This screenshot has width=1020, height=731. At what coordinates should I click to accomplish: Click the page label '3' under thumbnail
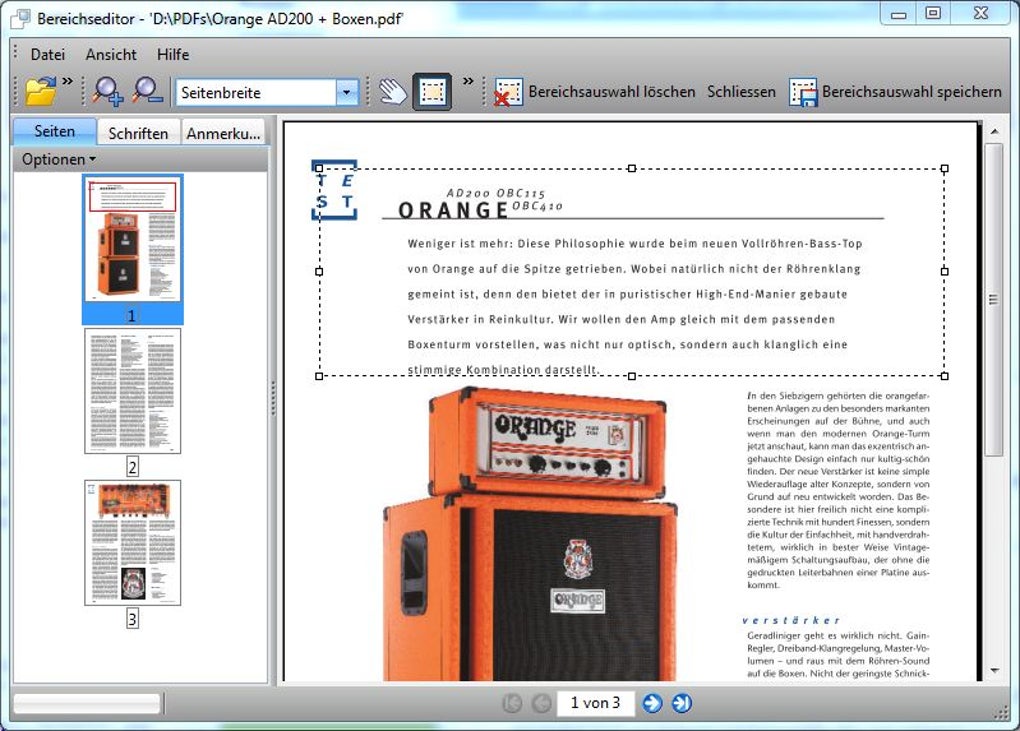(x=132, y=619)
